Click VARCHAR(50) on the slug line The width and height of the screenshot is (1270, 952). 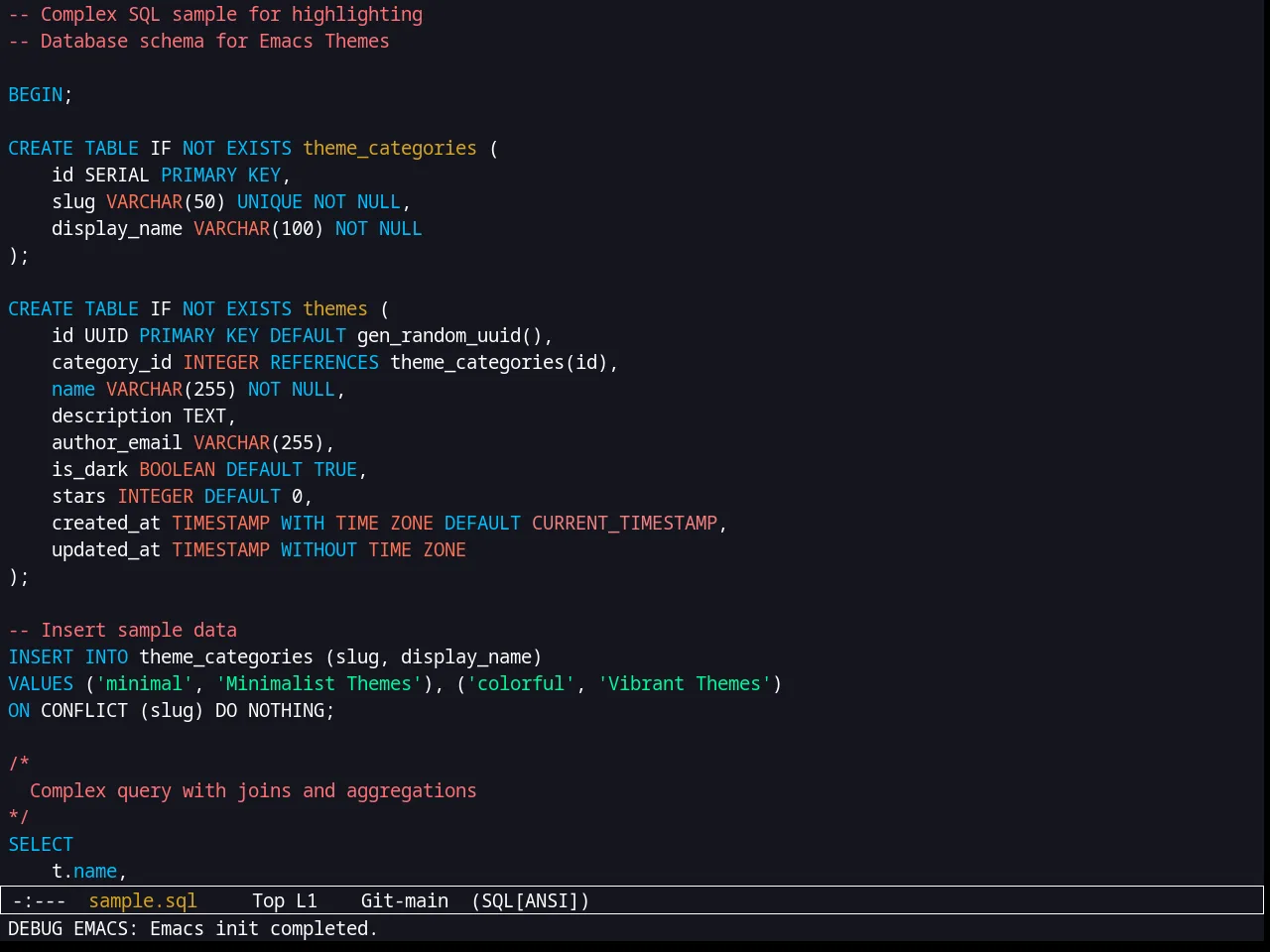pos(166,201)
